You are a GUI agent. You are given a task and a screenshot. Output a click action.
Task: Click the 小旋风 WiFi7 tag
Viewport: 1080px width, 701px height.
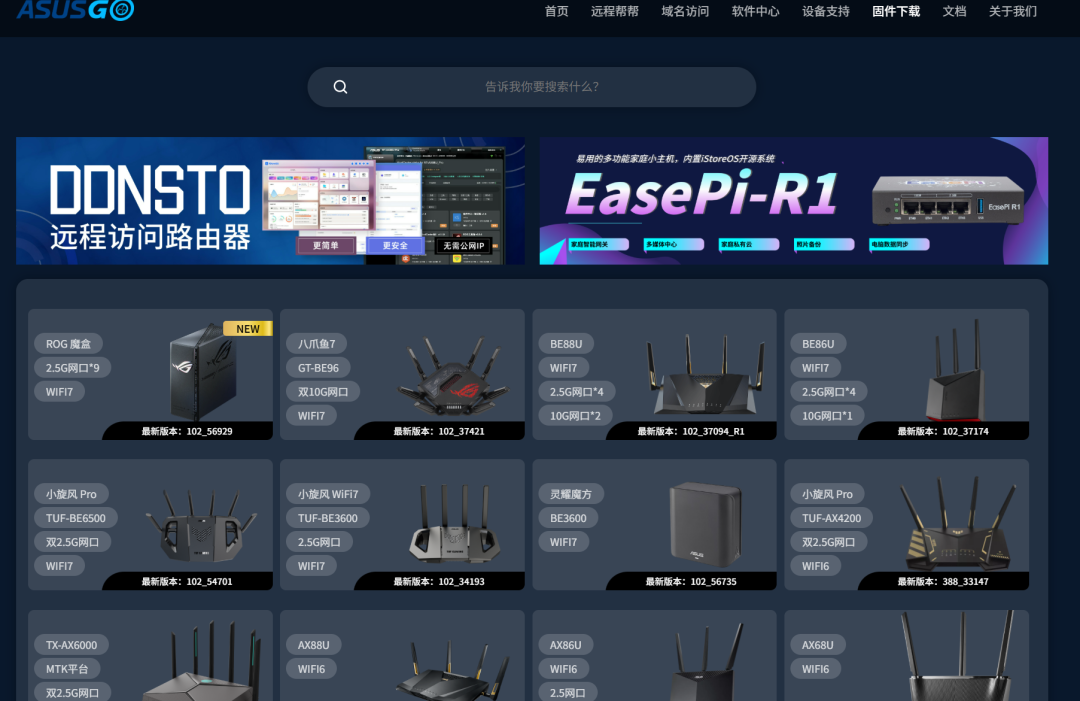328,494
